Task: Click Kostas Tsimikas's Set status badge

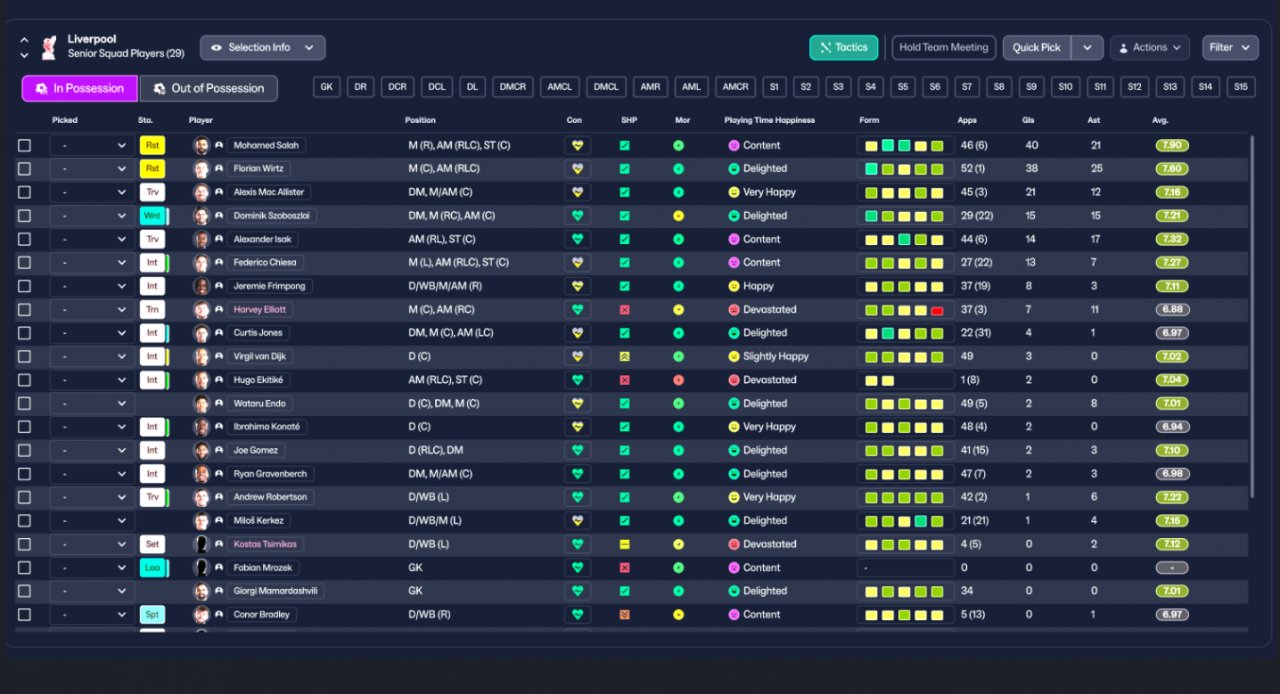Action: (x=152, y=544)
